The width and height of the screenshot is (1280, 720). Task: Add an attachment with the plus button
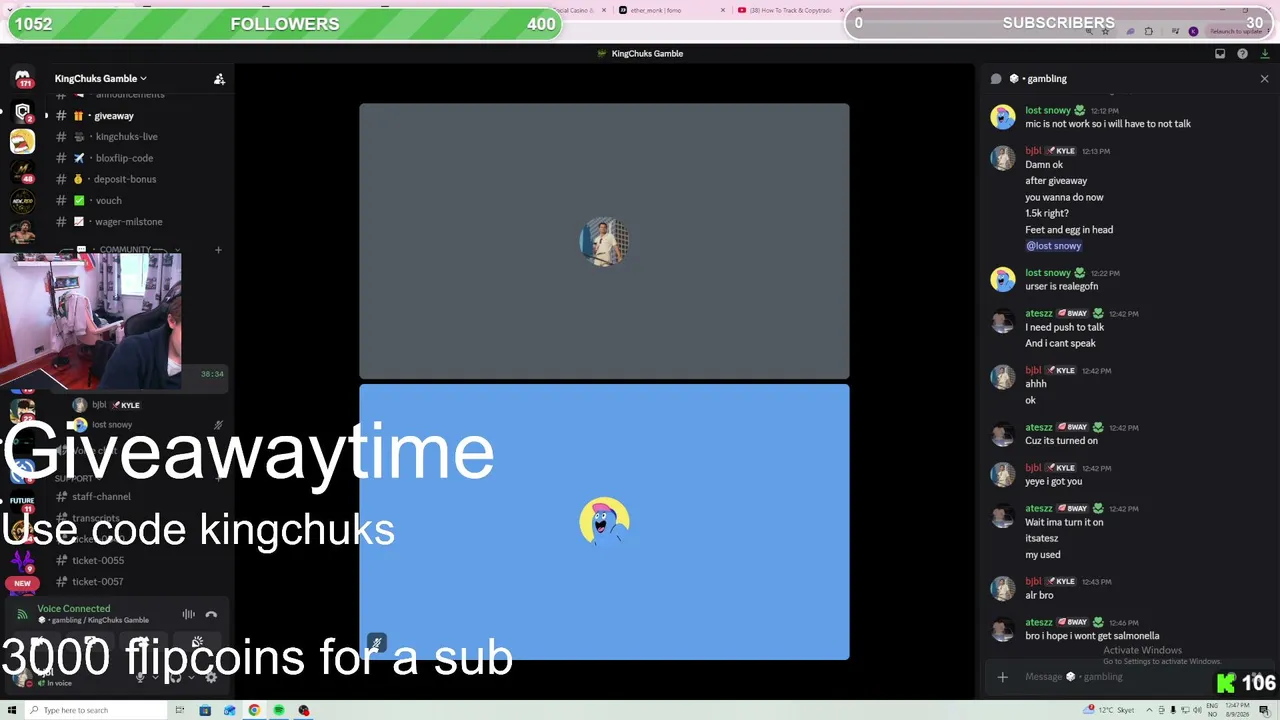click(x=1002, y=677)
